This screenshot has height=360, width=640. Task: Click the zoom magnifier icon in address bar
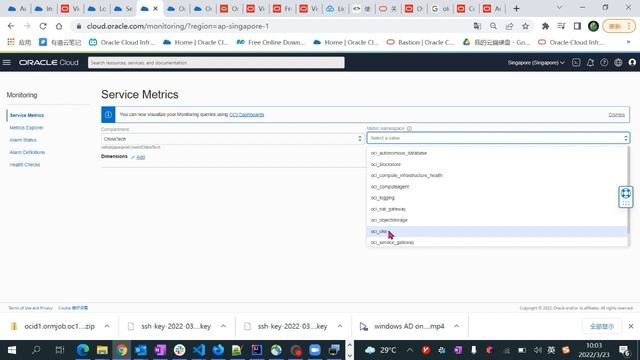pyautogui.click(x=493, y=26)
